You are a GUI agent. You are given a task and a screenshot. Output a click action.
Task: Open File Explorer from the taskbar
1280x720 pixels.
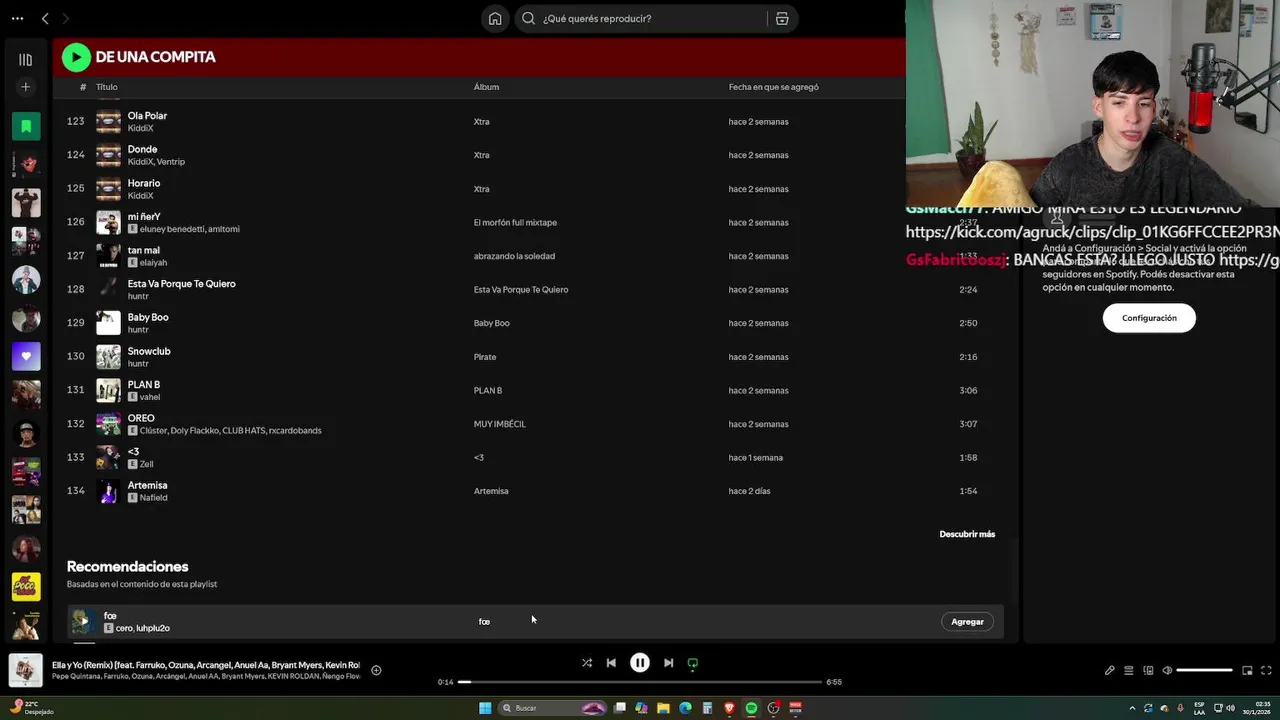[663, 708]
